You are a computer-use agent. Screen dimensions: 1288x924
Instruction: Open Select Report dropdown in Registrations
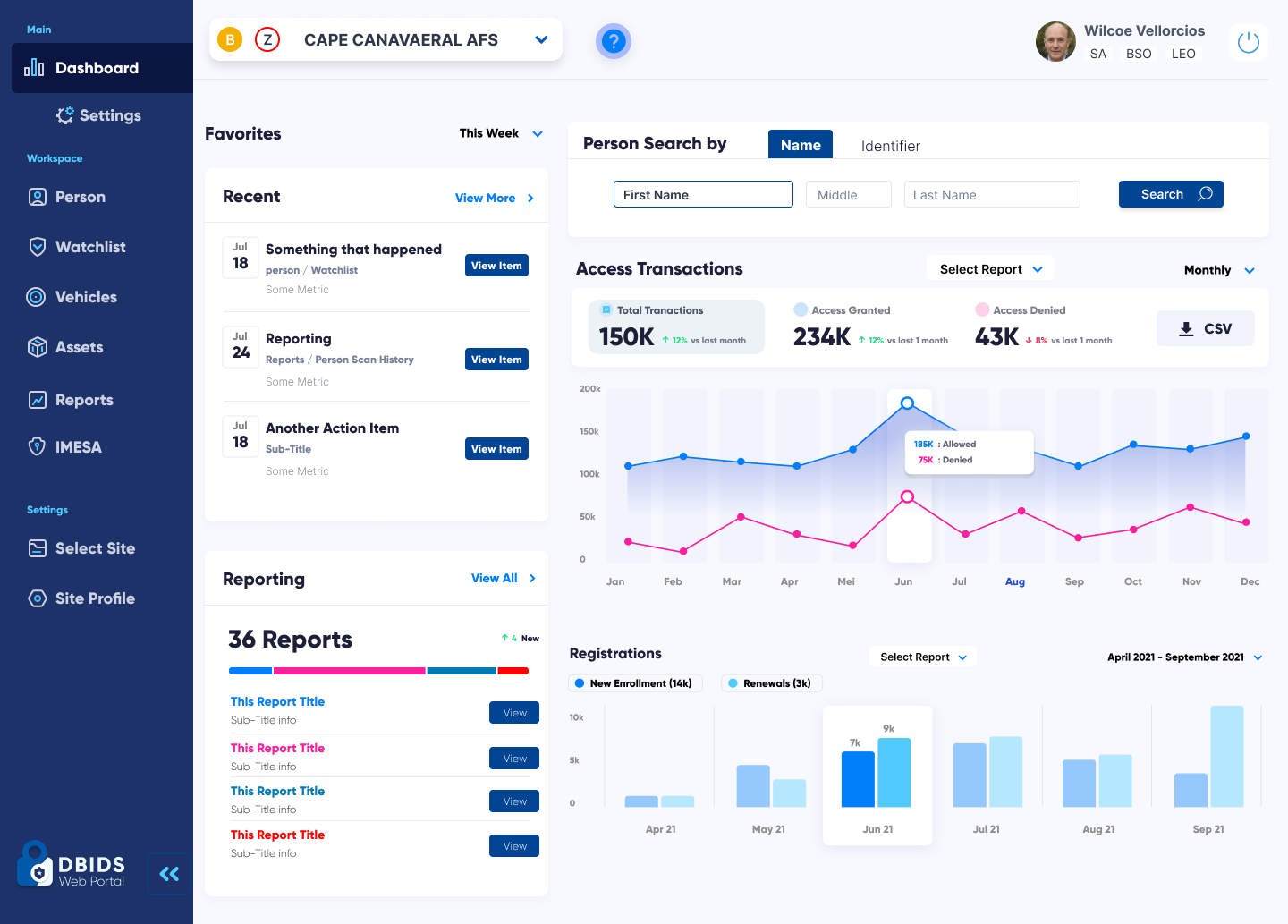click(923, 657)
